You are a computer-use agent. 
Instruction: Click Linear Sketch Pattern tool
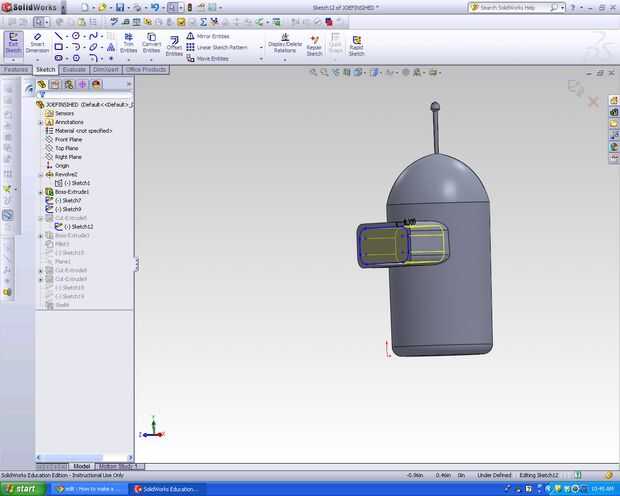(x=220, y=47)
